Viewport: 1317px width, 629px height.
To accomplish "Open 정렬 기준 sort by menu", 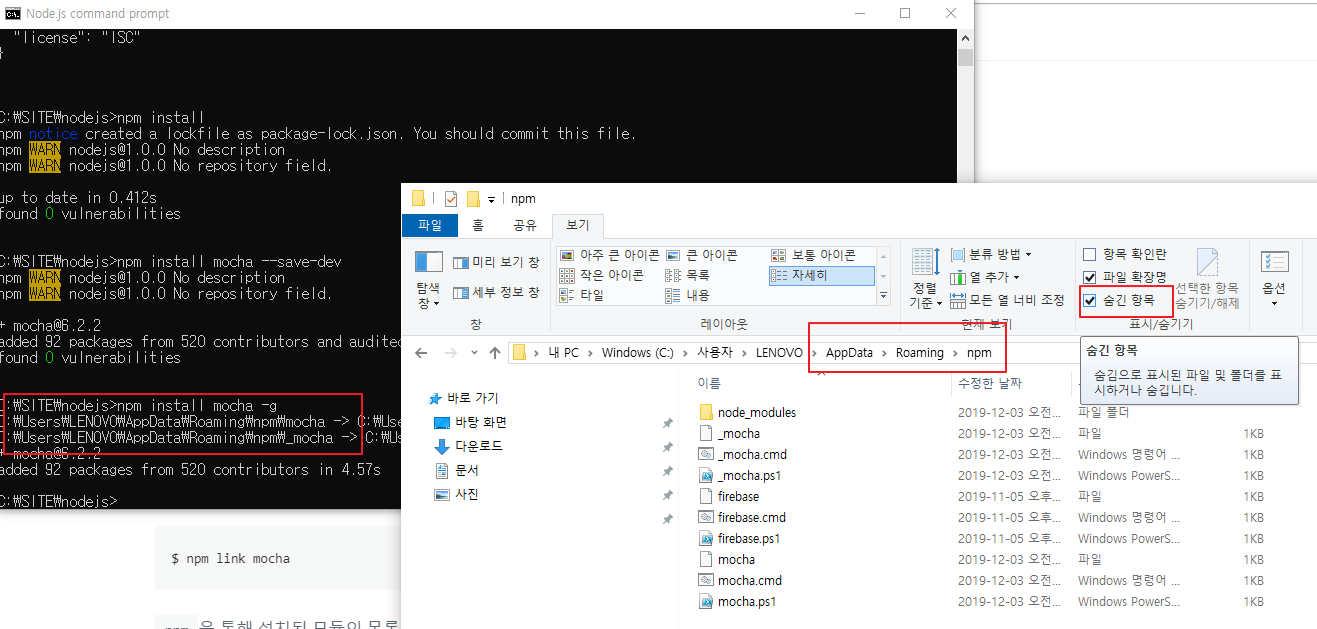I will [x=925, y=280].
